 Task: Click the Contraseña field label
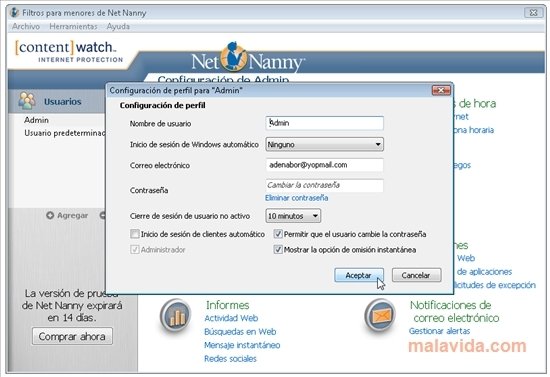pyautogui.click(x=149, y=190)
